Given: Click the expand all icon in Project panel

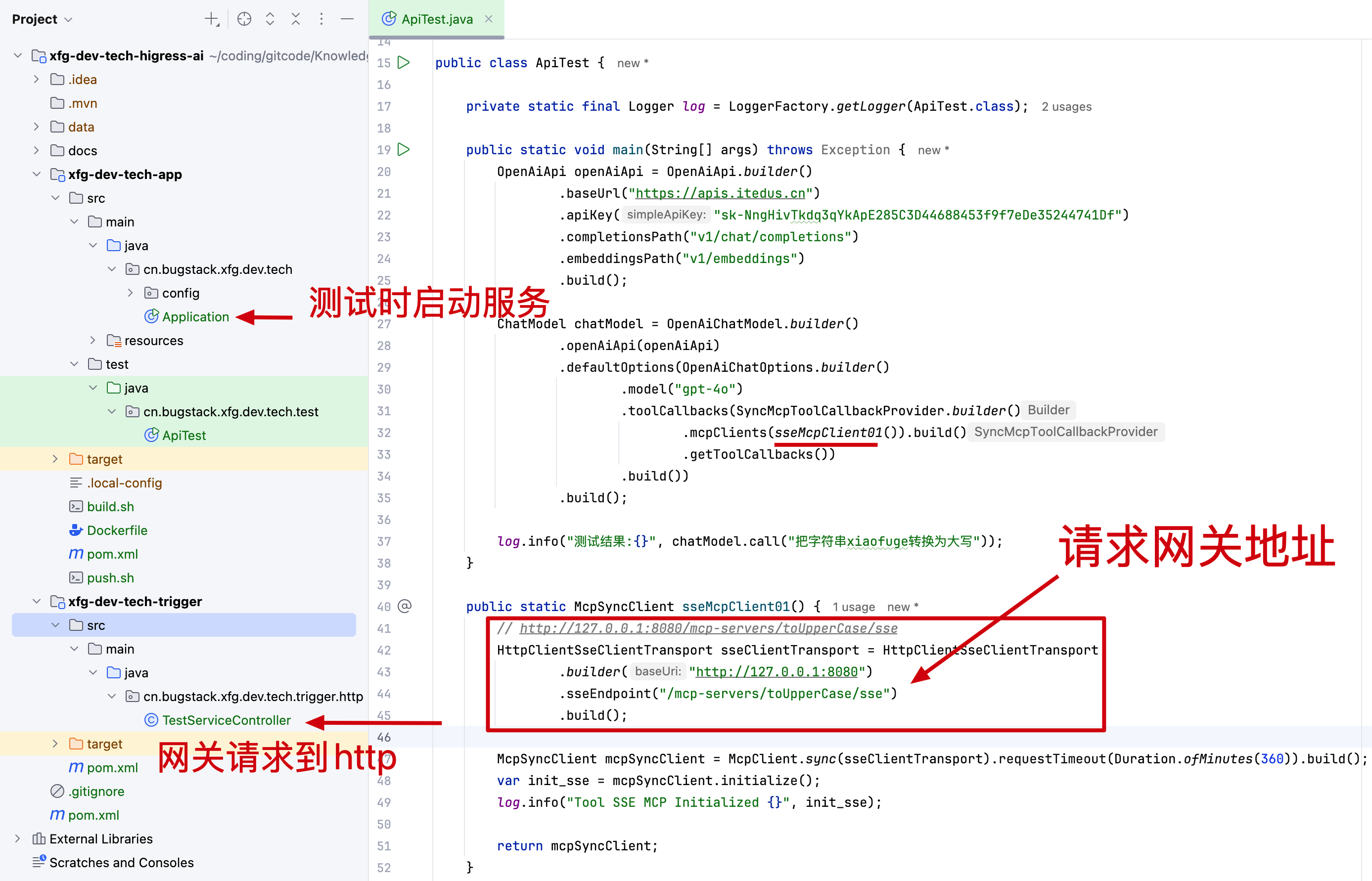Looking at the screenshot, I should (x=270, y=19).
